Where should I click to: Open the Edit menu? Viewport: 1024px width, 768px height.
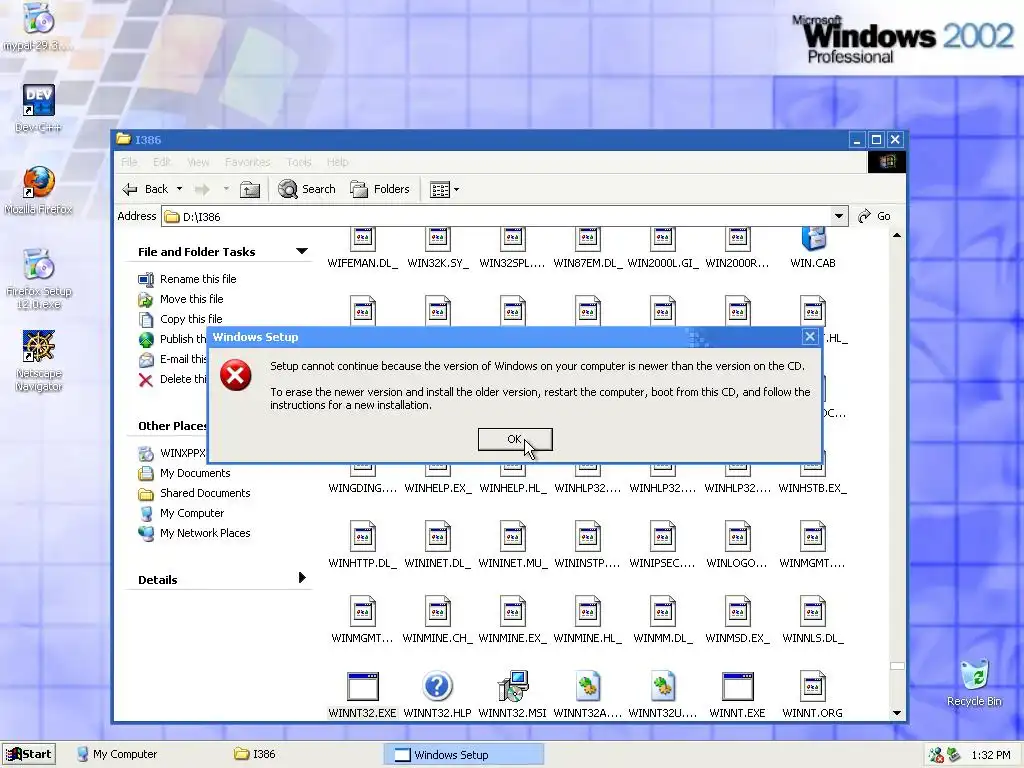161,162
